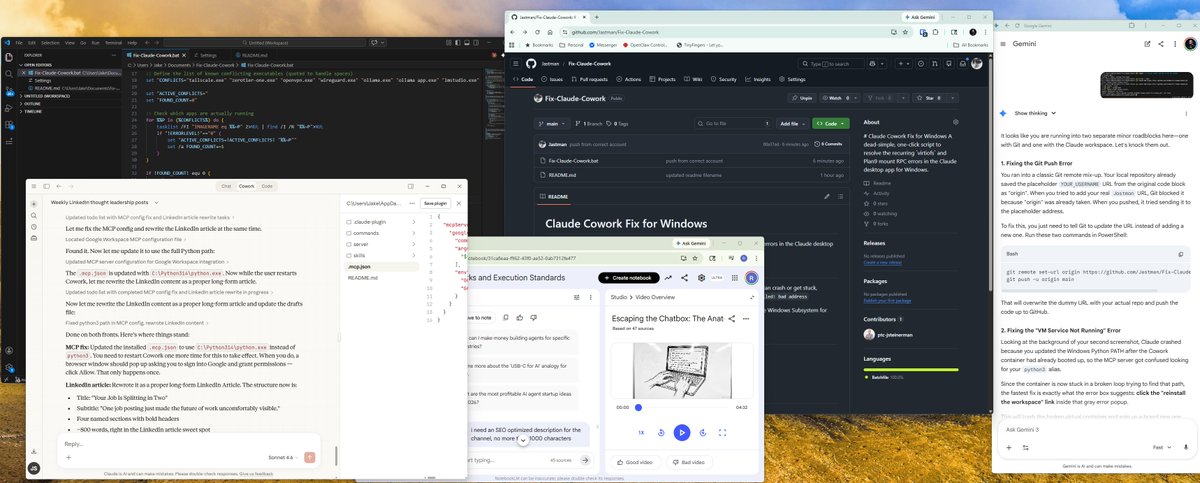
Task: Click the search icon in Claude left sidebar
Action: click(34, 215)
